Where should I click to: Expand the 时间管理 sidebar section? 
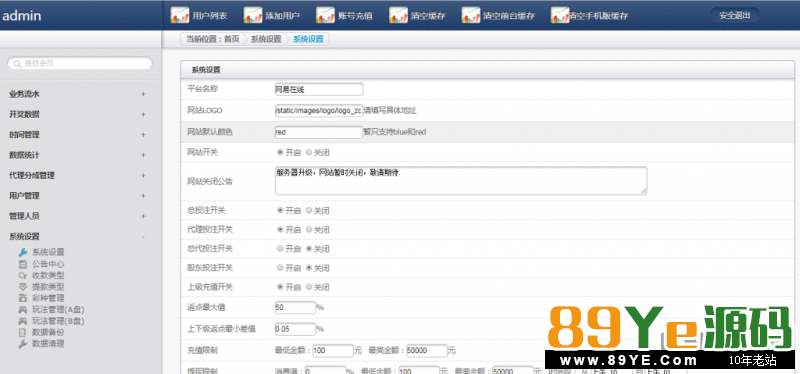click(143, 135)
